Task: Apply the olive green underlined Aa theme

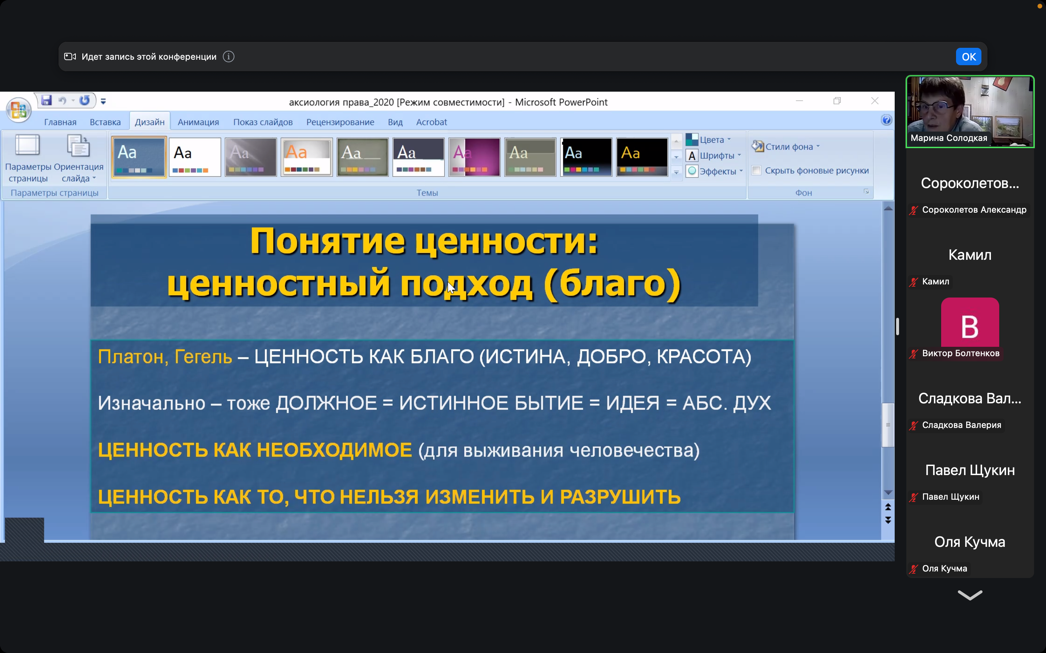Action: [x=363, y=157]
